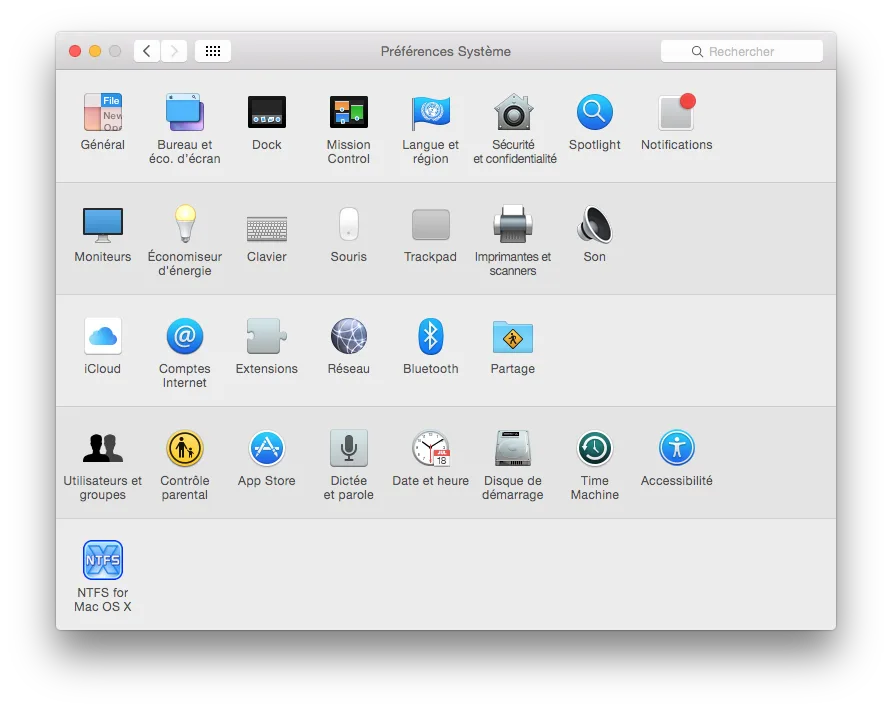Open Date et heure settings
892x710 pixels.
pyautogui.click(x=431, y=448)
